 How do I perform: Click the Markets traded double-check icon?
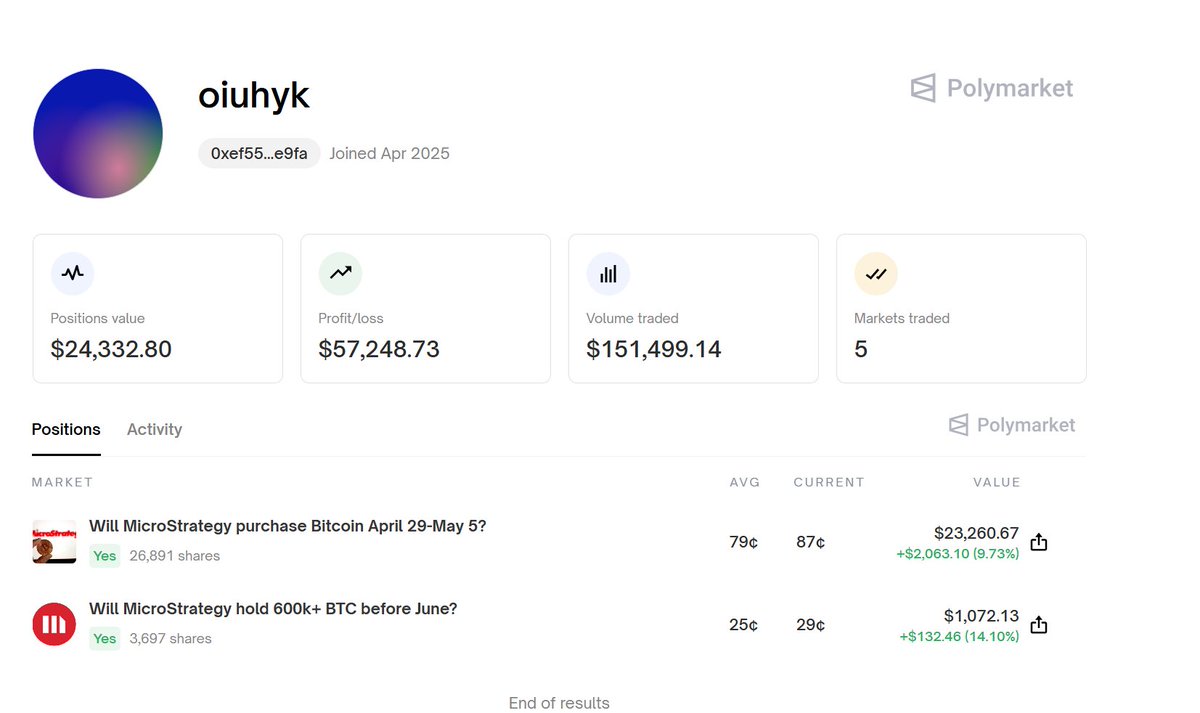point(876,273)
